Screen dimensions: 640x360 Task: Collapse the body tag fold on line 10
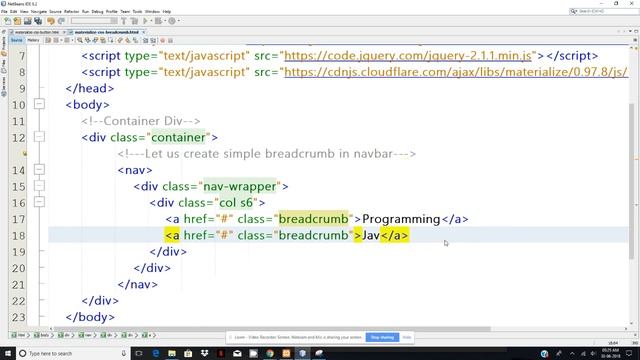coord(39,104)
